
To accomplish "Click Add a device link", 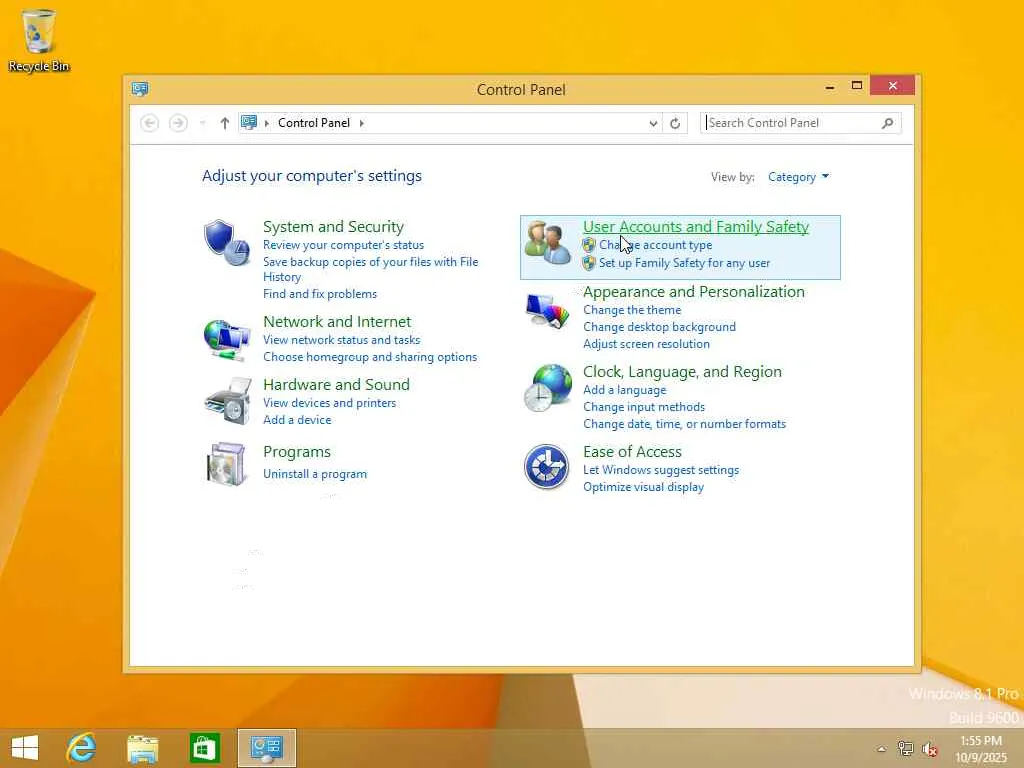I will pos(297,420).
